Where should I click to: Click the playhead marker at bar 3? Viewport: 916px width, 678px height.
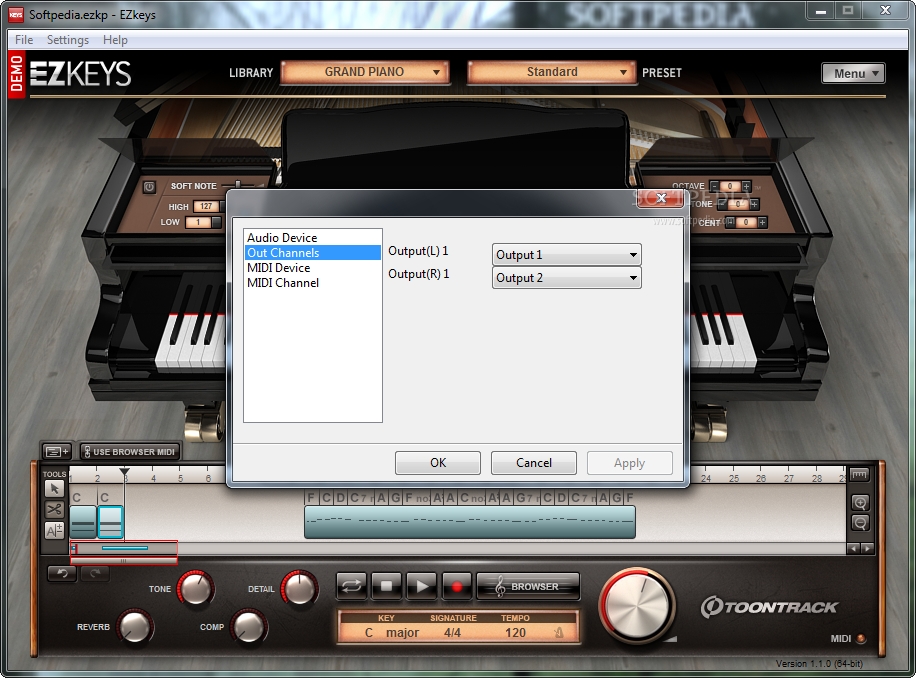(x=124, y=471)
